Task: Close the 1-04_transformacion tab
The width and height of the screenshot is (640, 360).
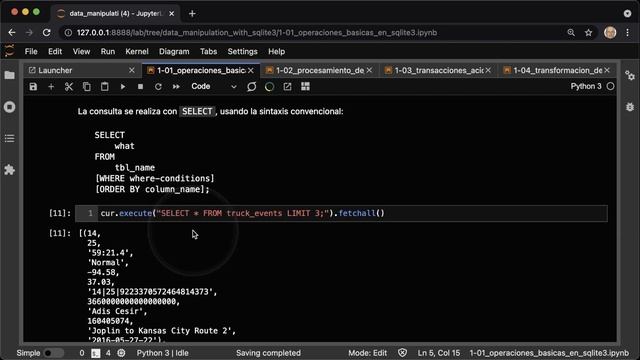Action: point(607,71)
